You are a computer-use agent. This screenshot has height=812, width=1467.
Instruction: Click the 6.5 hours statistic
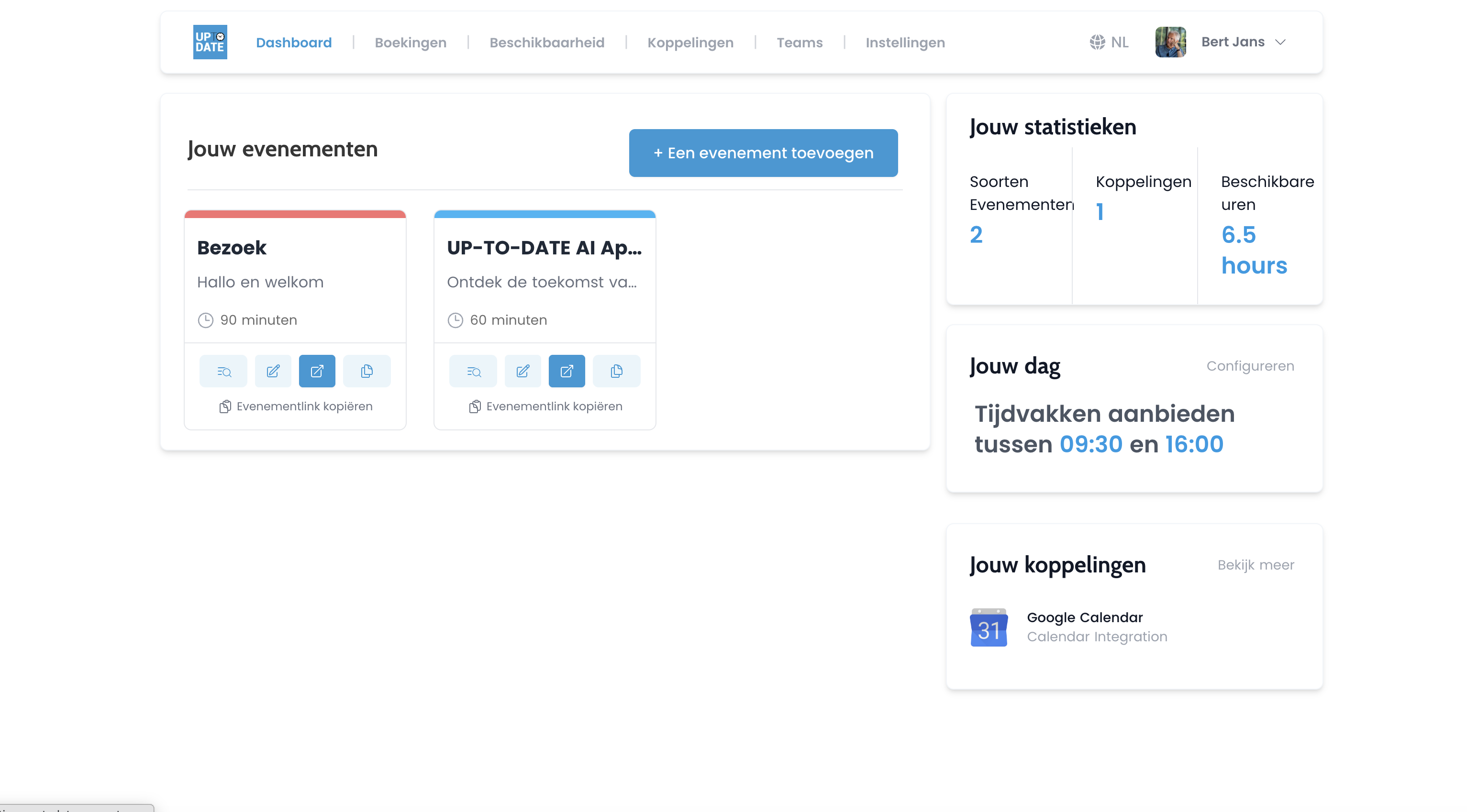(x=1254, y=251)
